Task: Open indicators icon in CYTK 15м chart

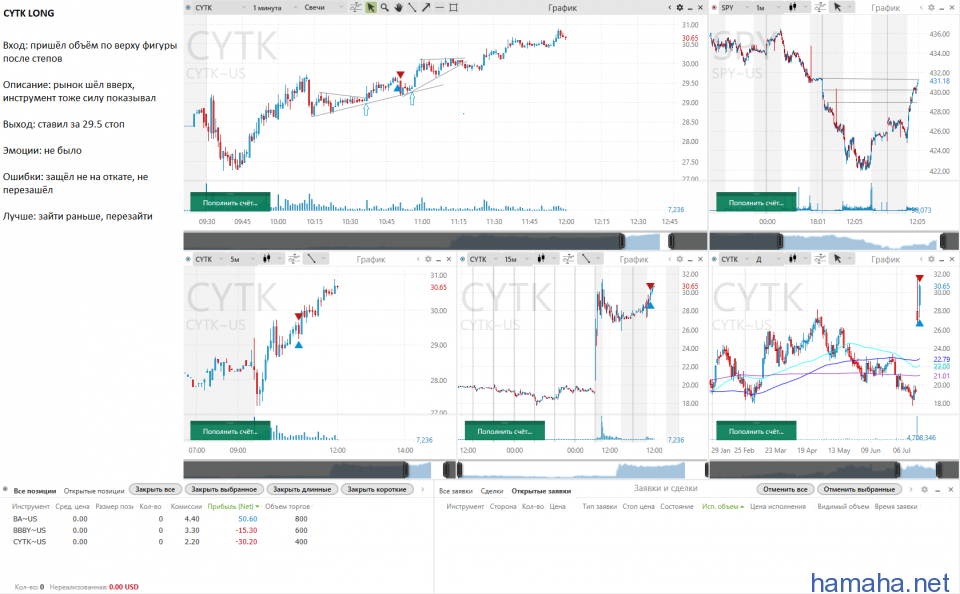Action: coord(568,259)
